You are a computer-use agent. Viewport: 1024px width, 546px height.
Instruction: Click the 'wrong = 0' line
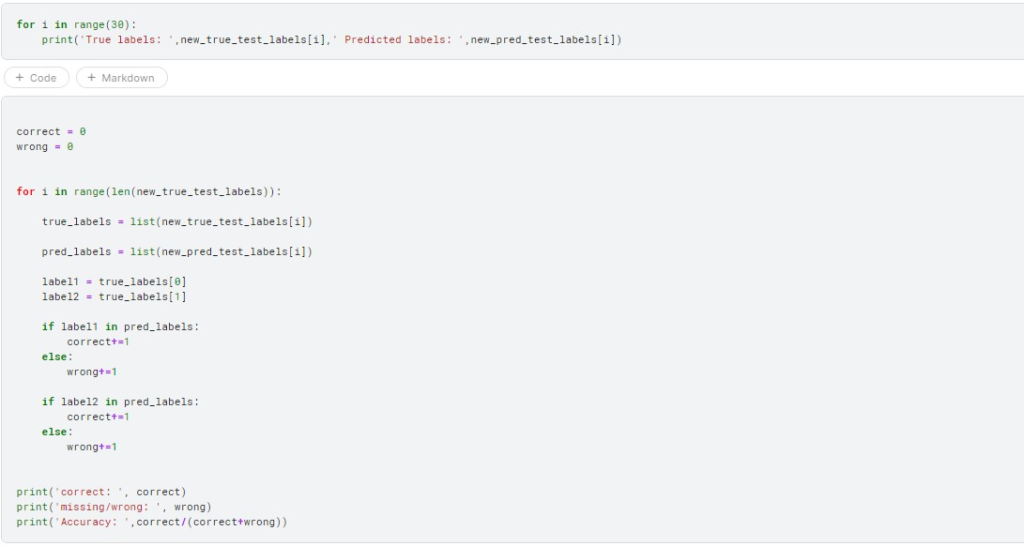point(45,147)
